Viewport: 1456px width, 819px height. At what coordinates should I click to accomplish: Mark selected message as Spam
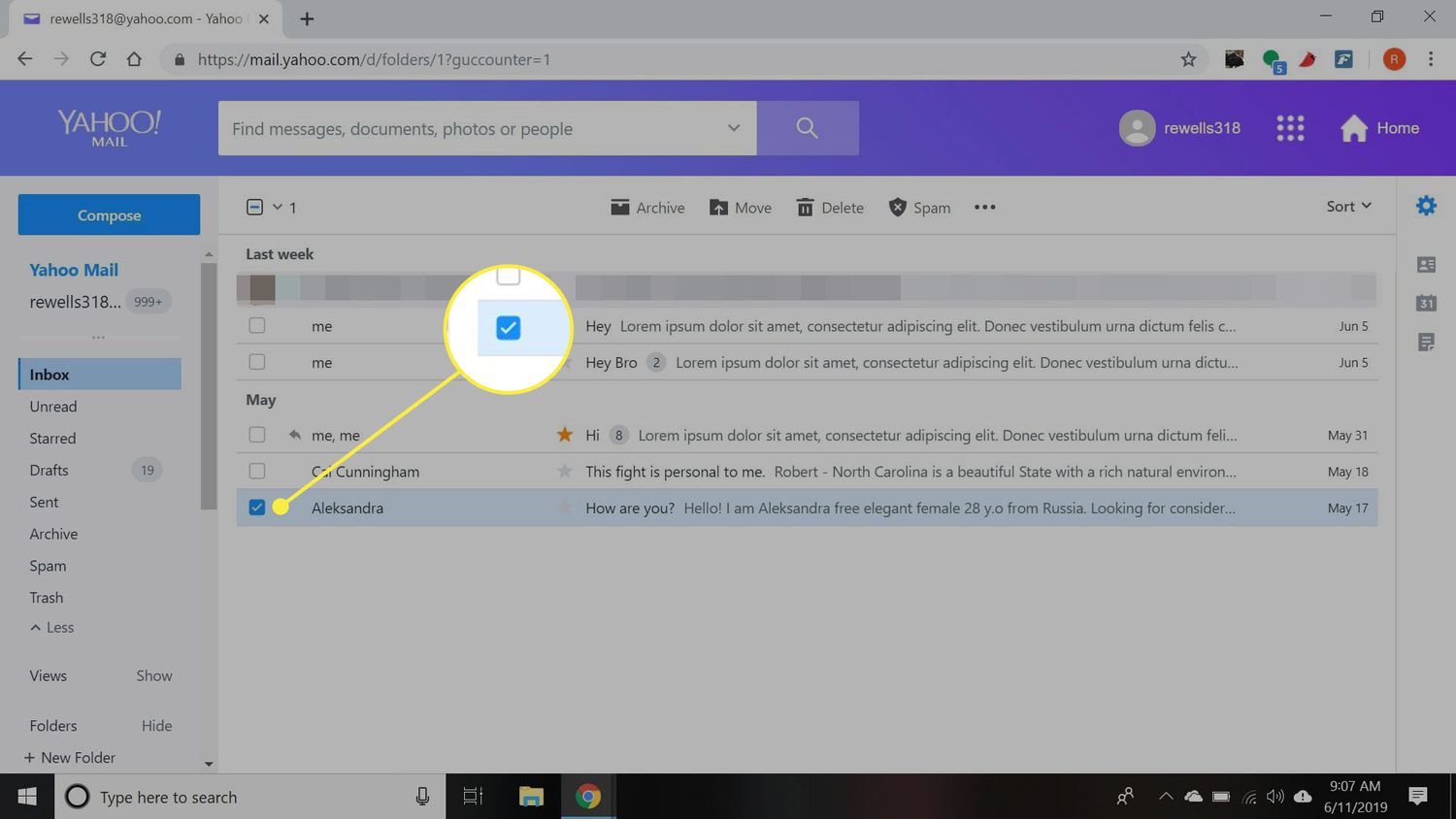click(x=919, y=208)
